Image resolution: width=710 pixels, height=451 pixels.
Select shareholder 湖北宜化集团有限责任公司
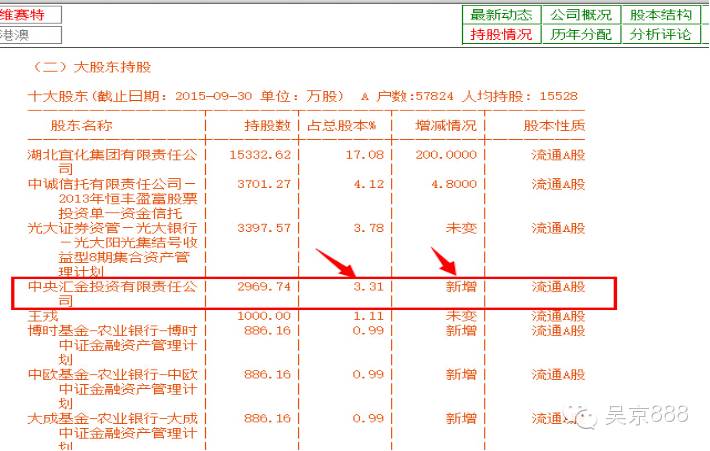112,162
